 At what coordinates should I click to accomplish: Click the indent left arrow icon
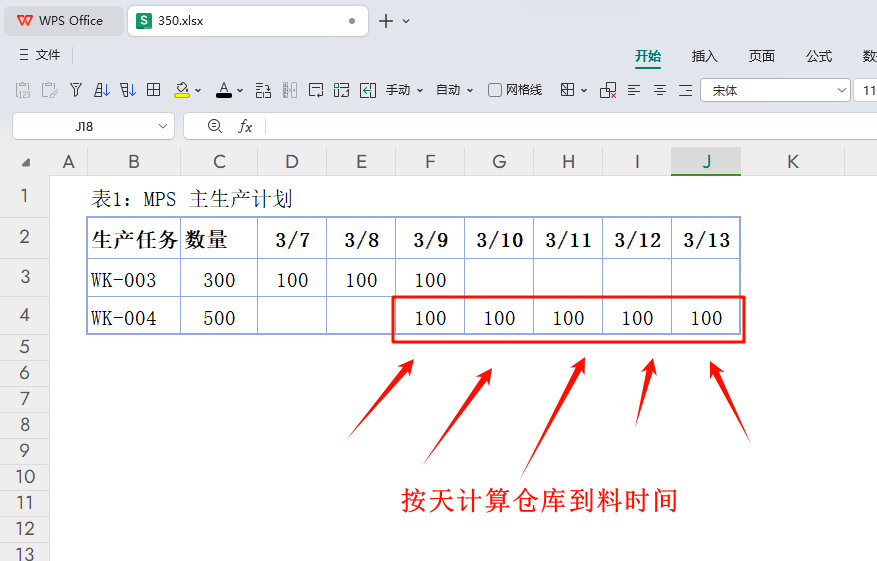point(368,90)
